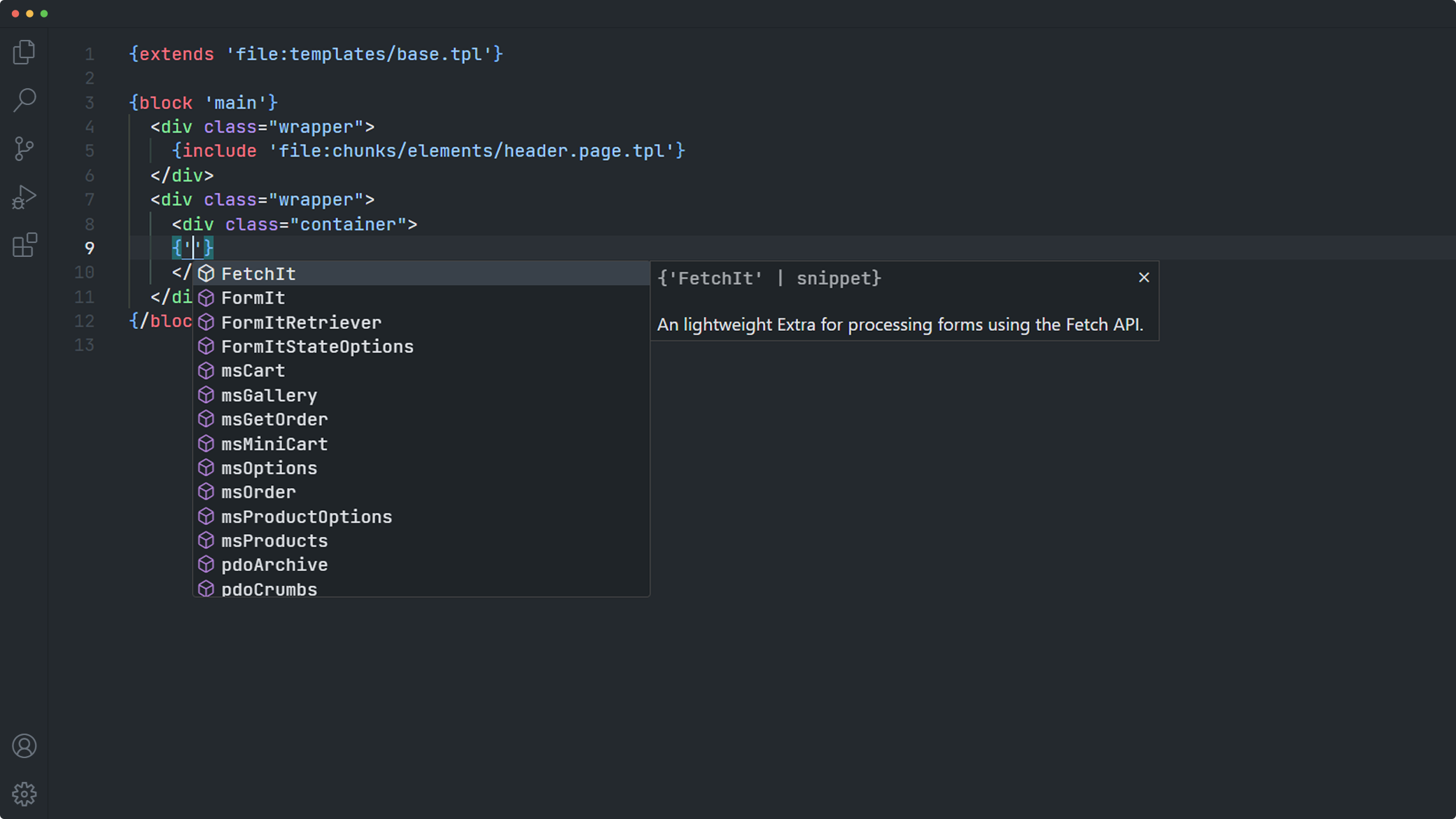Select FormItRetriever suggestion
The height and width of the screenshot is (819, 1456).
tap(301, 323)
